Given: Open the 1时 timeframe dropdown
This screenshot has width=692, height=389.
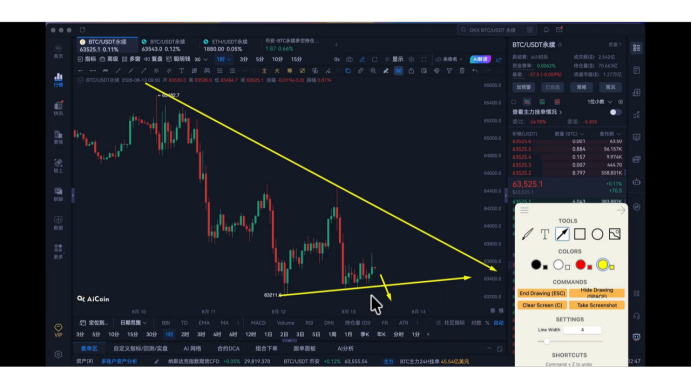Looking at the screenshot, I should tap(224, 59).
